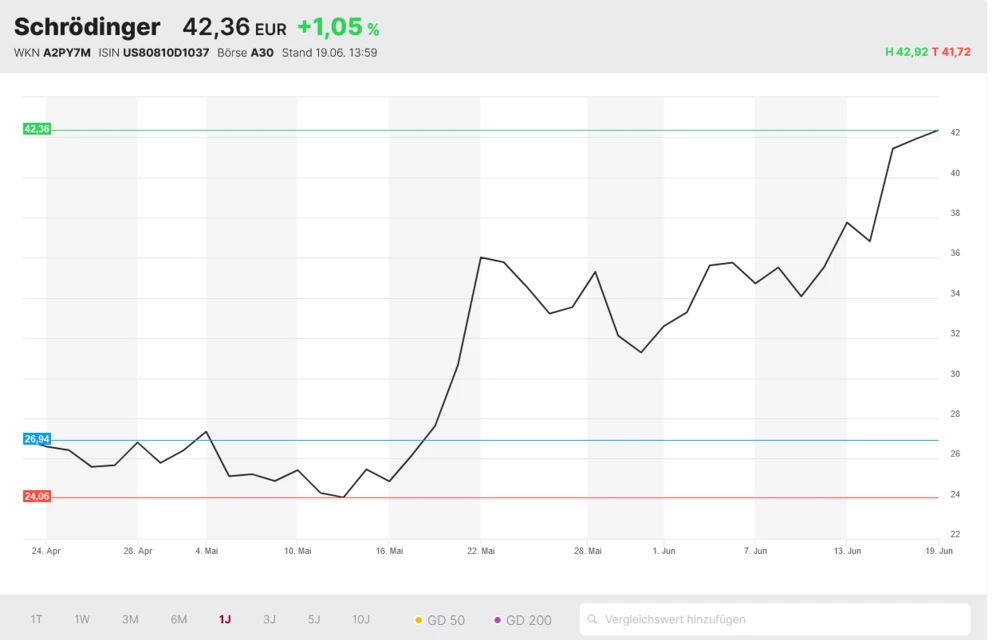This screenshot has height=640, width=1000.
Task: Toggle the GD 50 moving average
Action: coord(440,620)
